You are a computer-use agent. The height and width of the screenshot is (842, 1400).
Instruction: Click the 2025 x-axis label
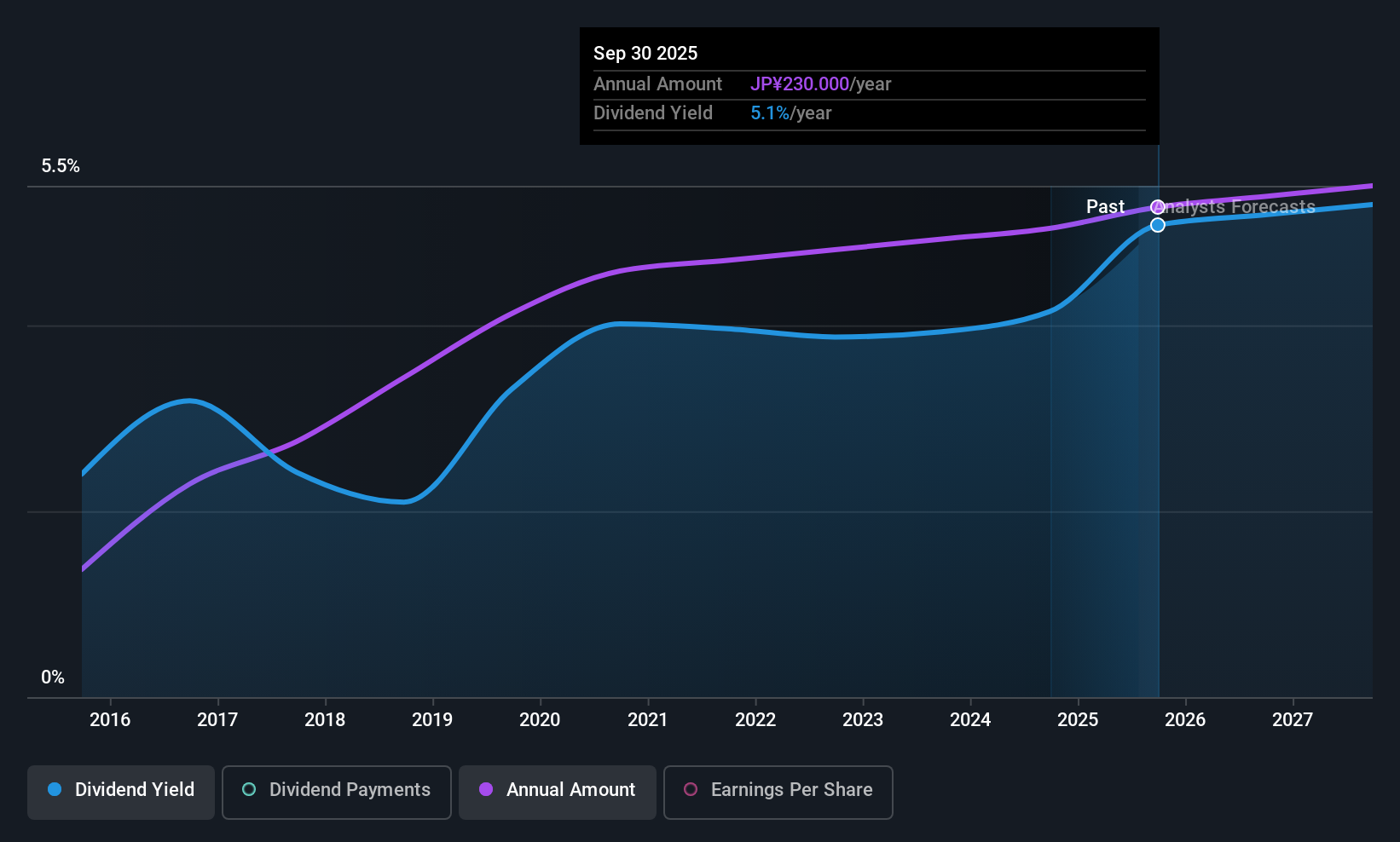click(x=1078, y=720)
